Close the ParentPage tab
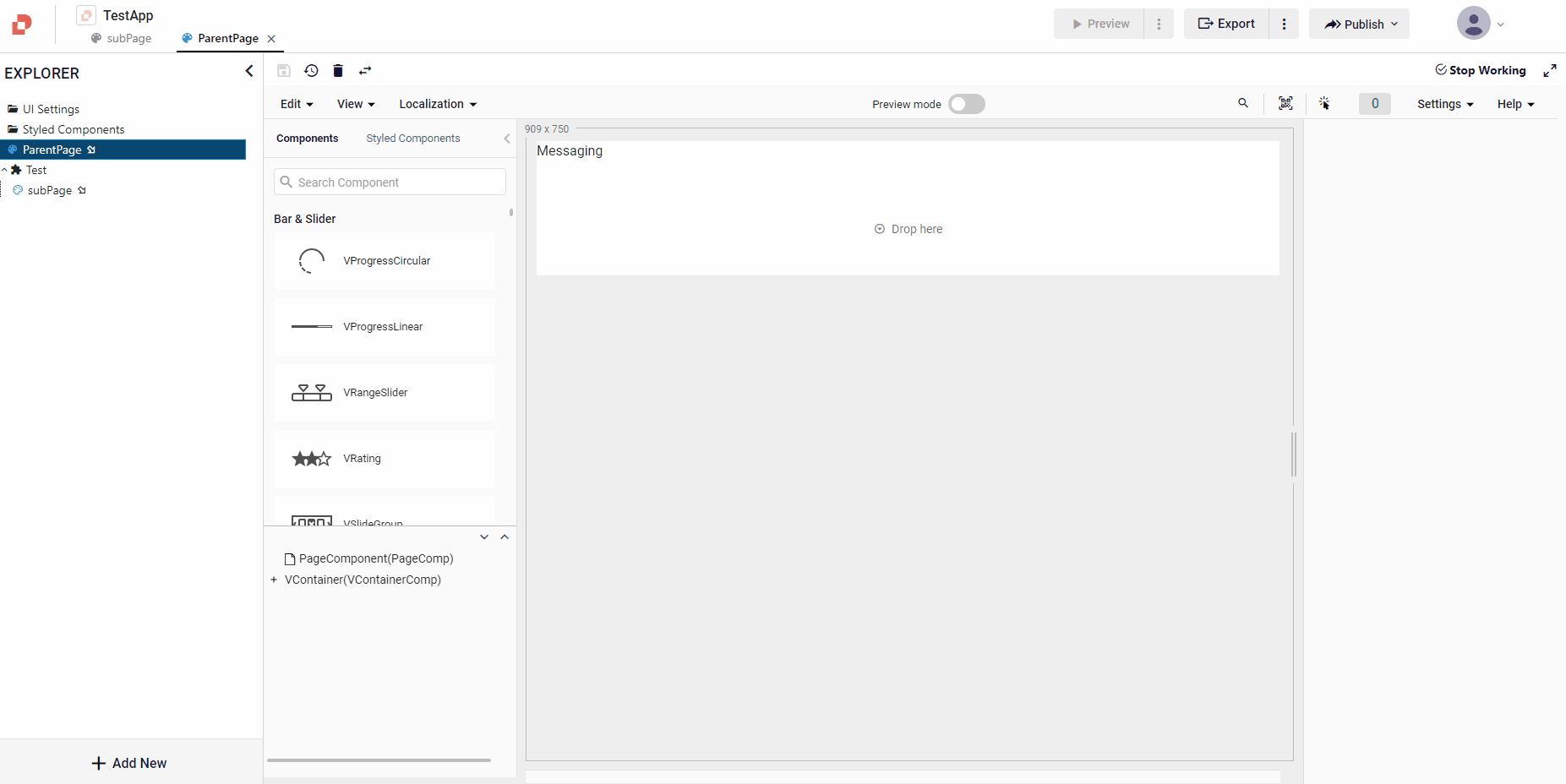This screenshot has width=1566, height=784. tap(271, 39)
